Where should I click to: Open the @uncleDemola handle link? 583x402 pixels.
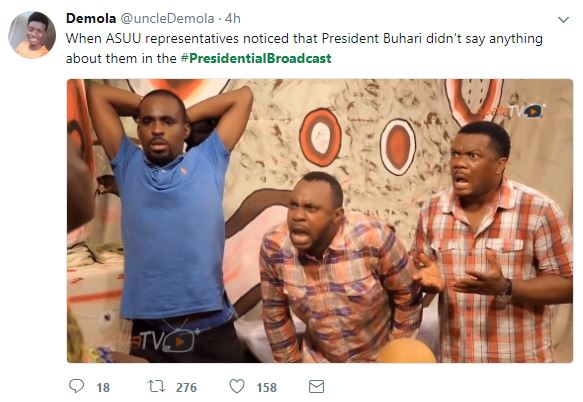coord(168,18)
